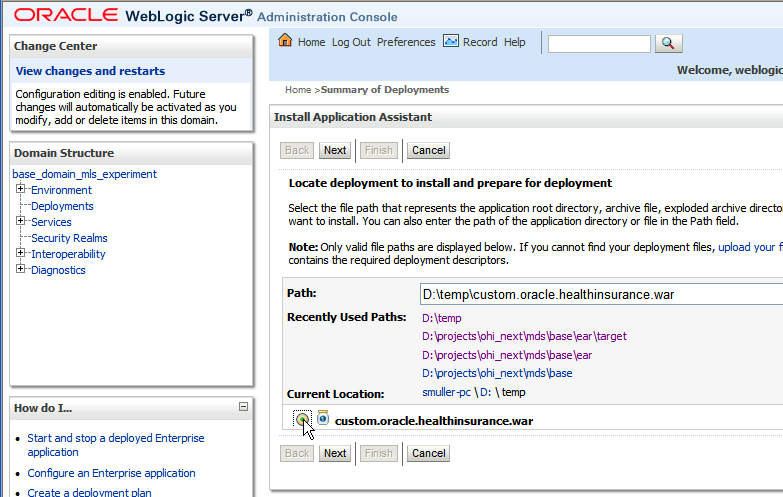Click the bottom Cancel button
This screenshot has height=497, width=783.
[428, 454]
